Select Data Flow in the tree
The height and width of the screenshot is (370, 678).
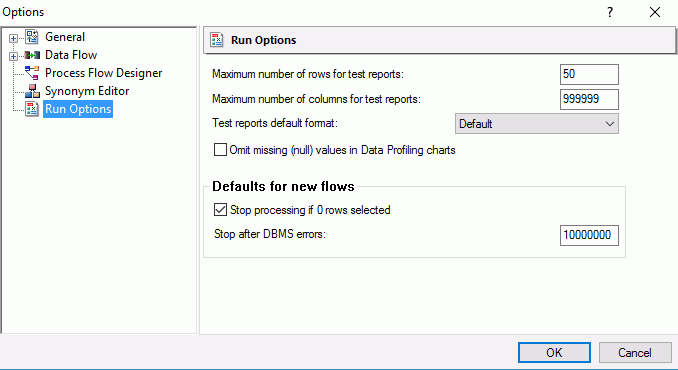pos(71,55)
